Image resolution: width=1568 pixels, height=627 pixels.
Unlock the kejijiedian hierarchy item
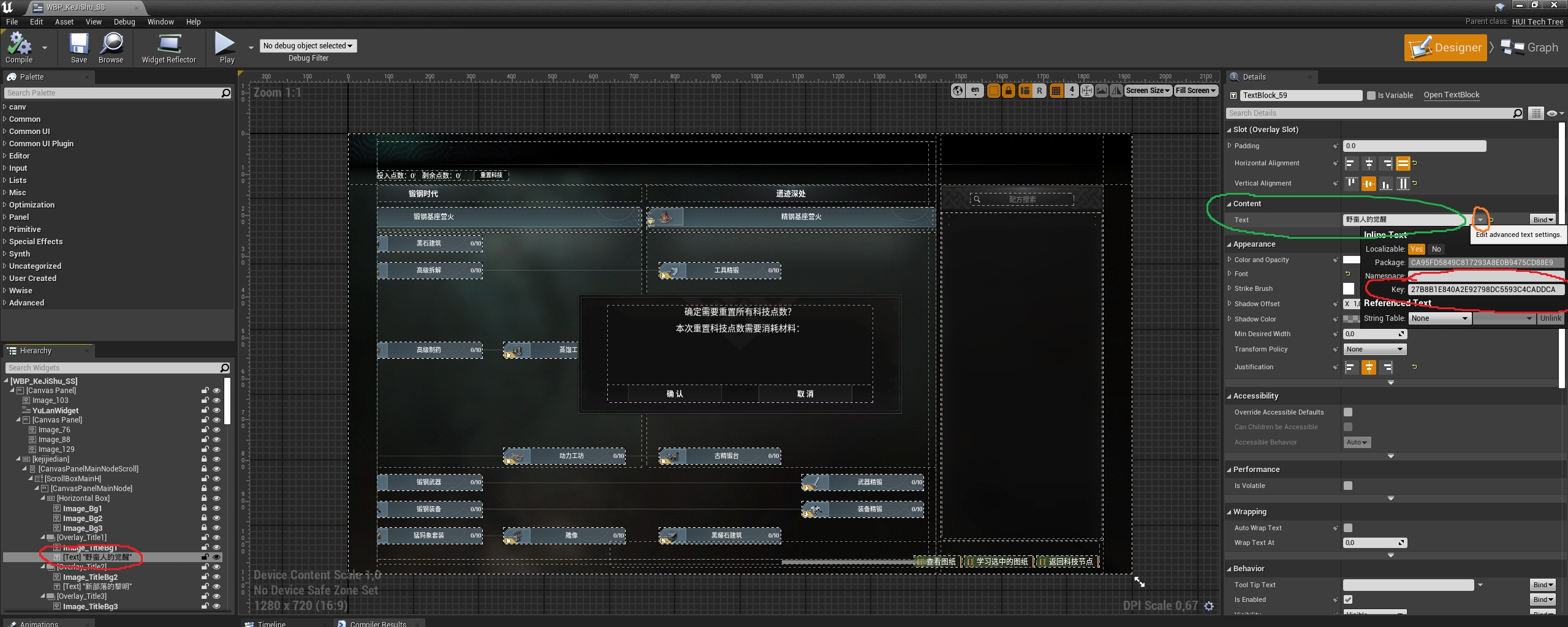tap(205, 459)
